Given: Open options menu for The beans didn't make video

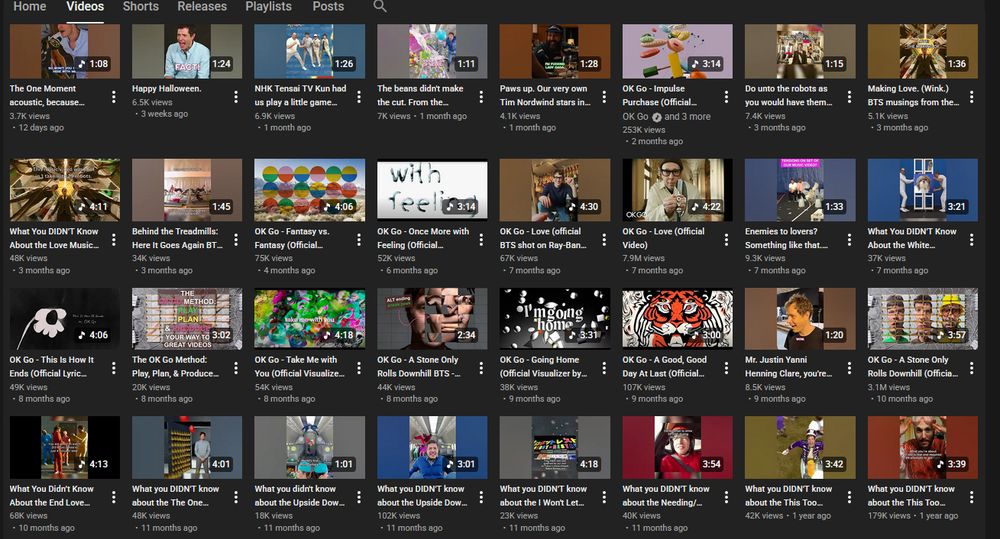Looking at the screenshot, I should coord(481,96).
